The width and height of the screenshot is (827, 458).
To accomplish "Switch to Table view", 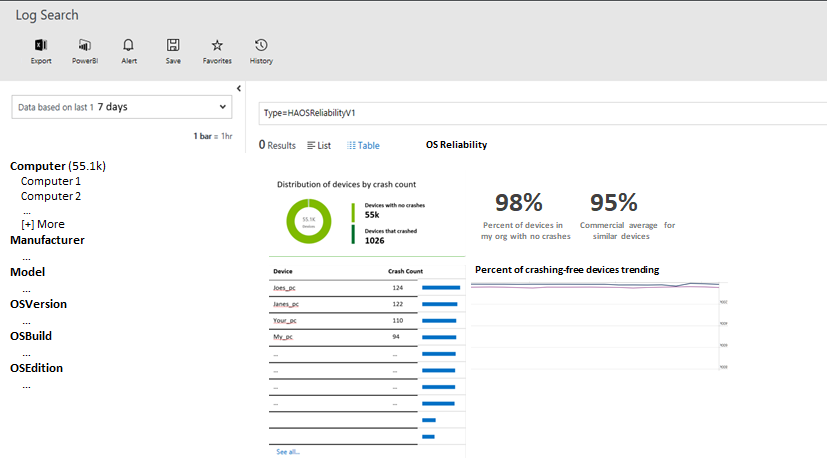I will click(x=364, y=145).
